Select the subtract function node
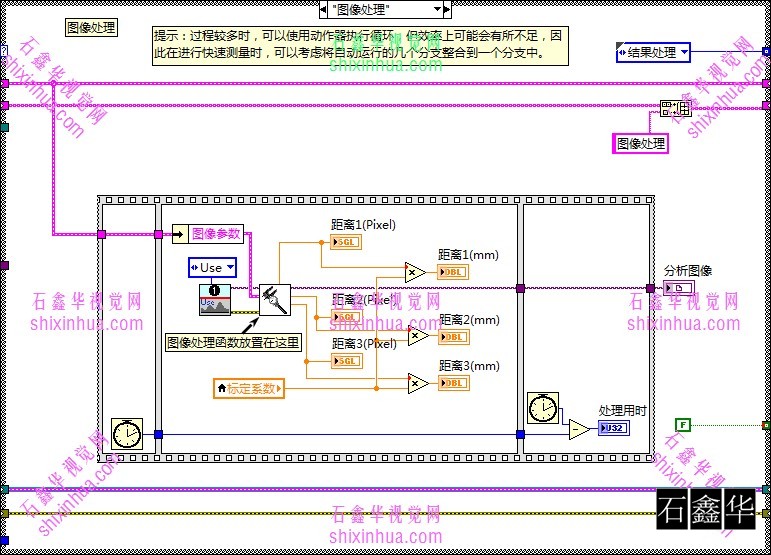 (x=579, y=429)
